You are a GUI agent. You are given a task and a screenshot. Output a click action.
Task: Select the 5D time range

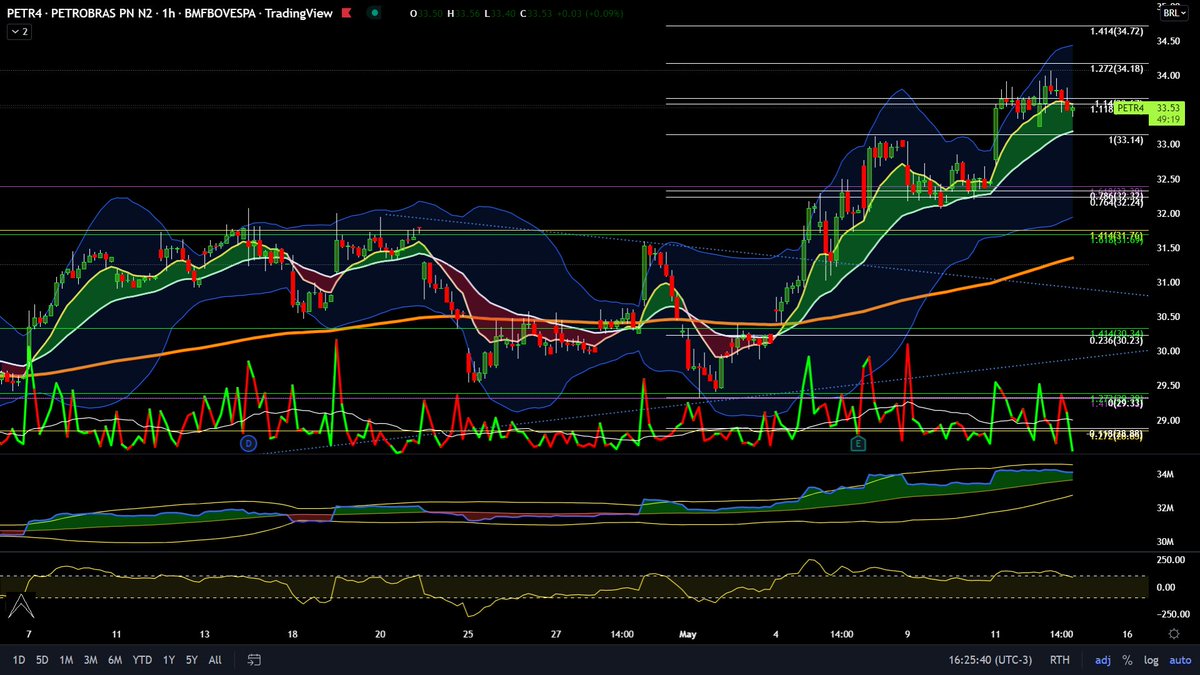pyautogui.click(x=42, y=660)
